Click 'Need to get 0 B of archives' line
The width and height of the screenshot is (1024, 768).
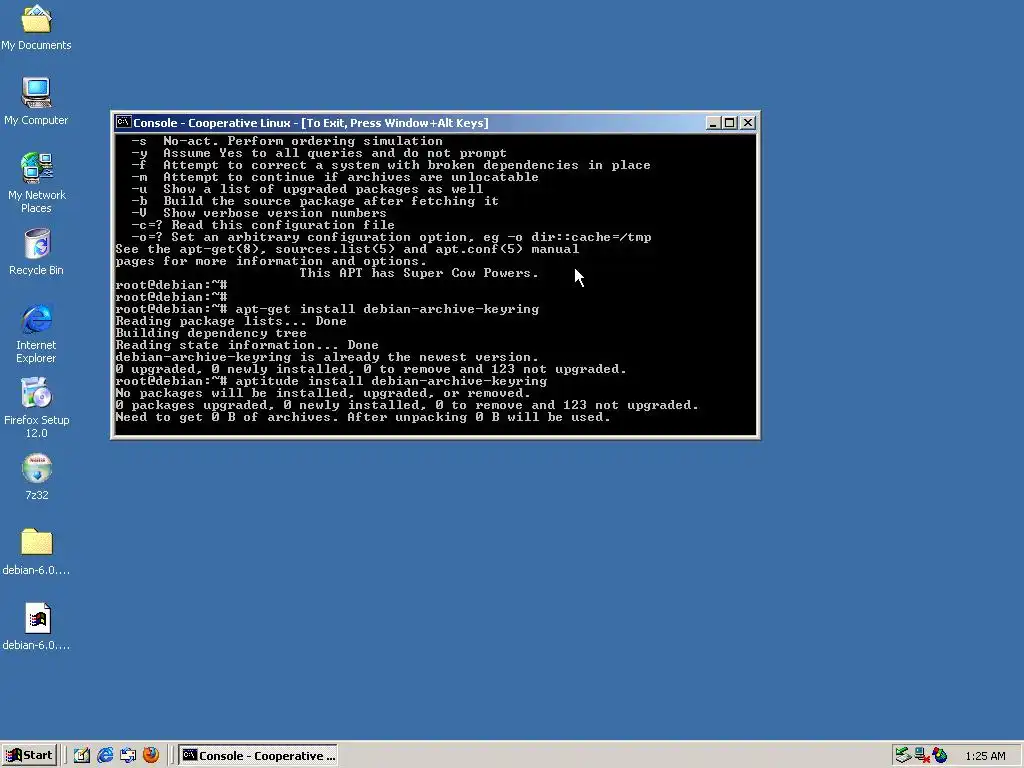(x=363, y=417)
